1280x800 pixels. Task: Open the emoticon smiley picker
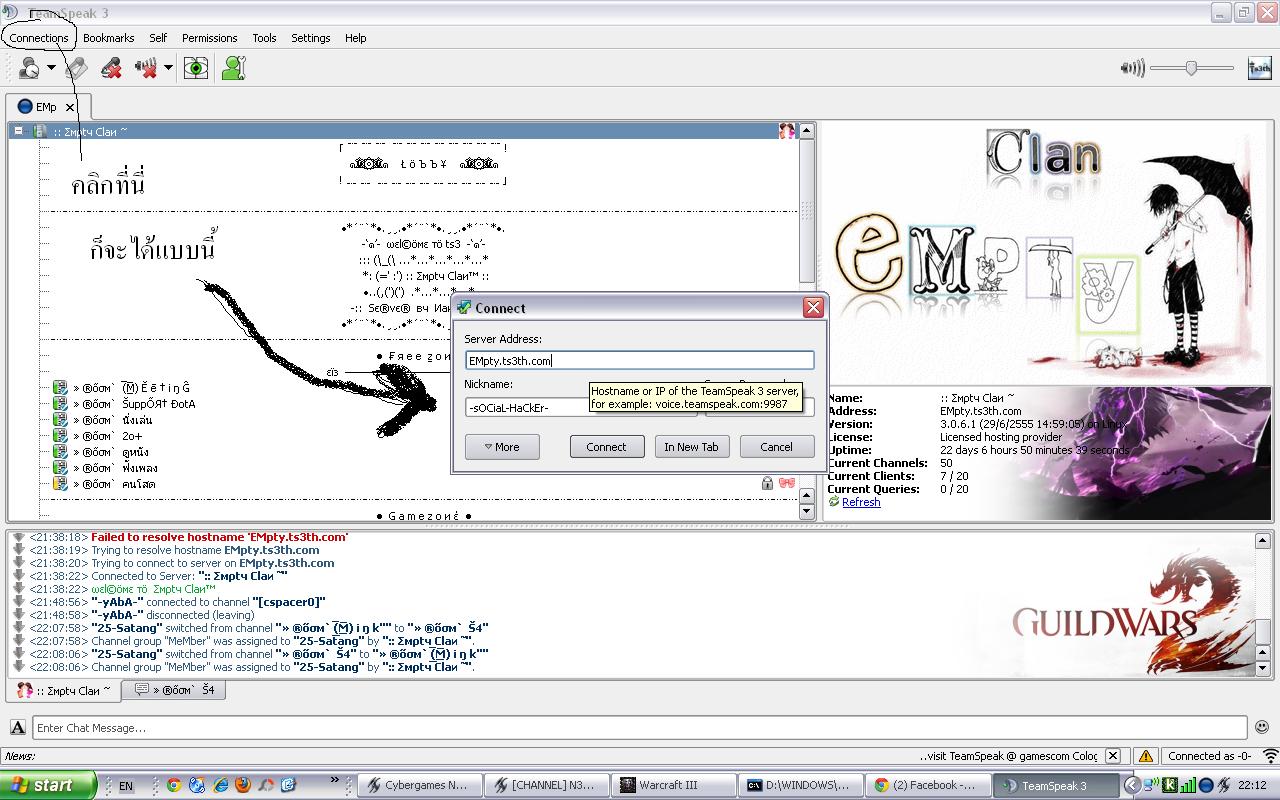point(1262,727)
